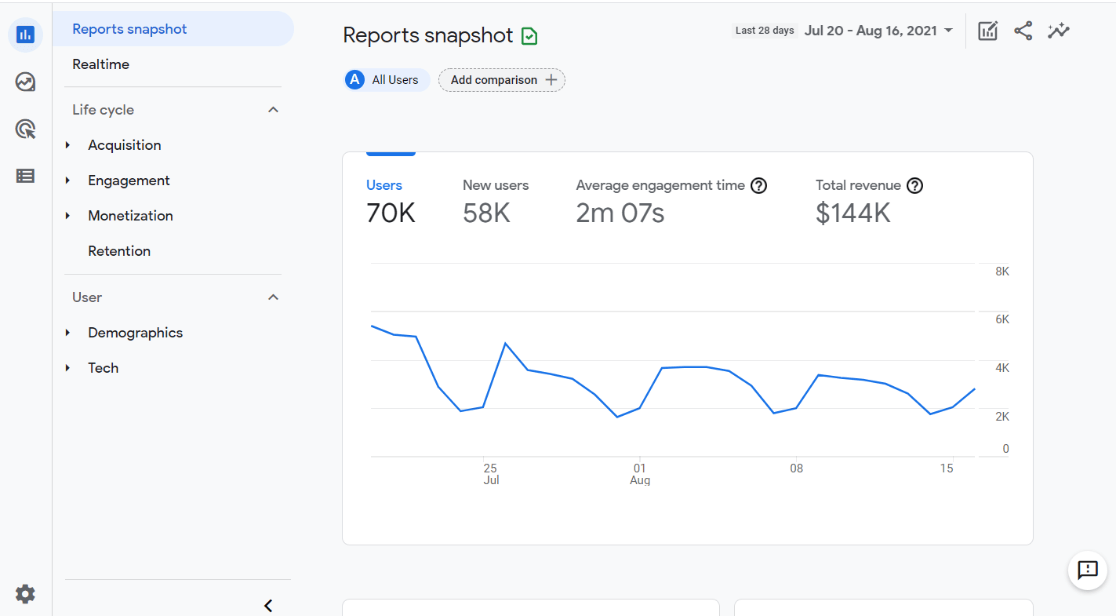Viewport: 1116px width, 616px height.
Task: Click the help icon beside Average engagement time
Action: tap(759, 185)
